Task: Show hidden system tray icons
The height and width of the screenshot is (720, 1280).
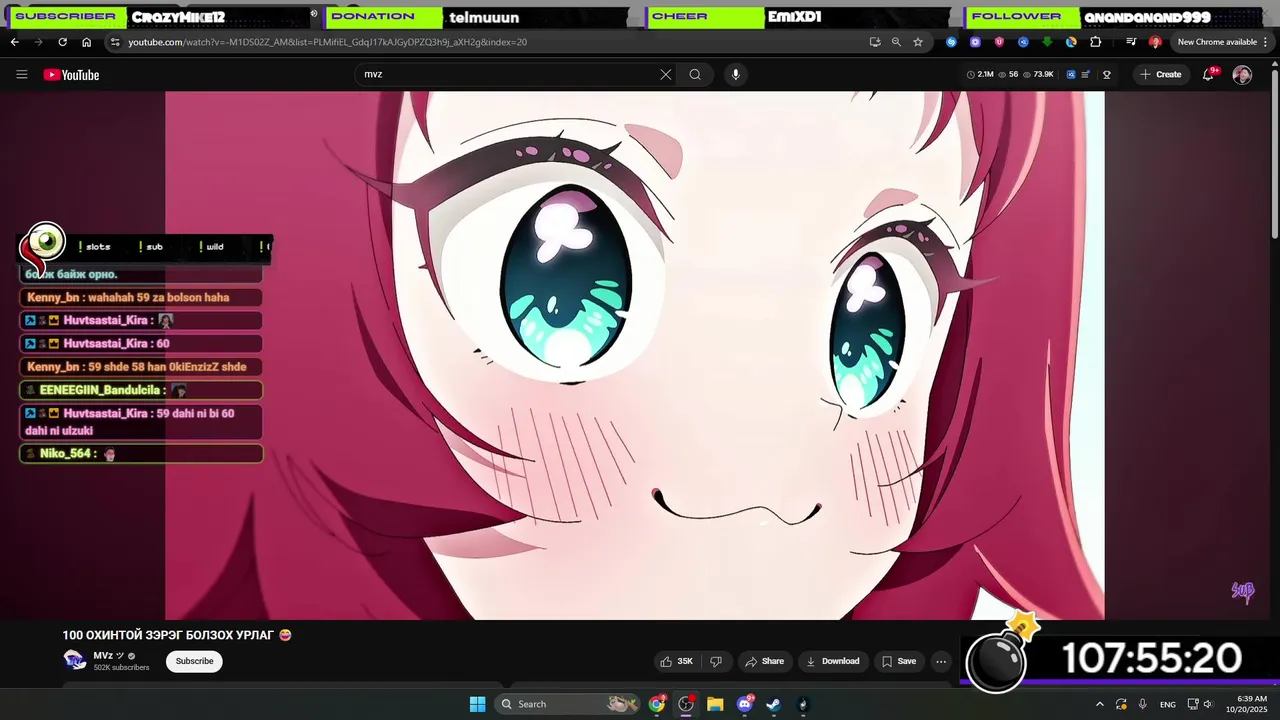Action: pyautogui.click(x=1100, y=704)
